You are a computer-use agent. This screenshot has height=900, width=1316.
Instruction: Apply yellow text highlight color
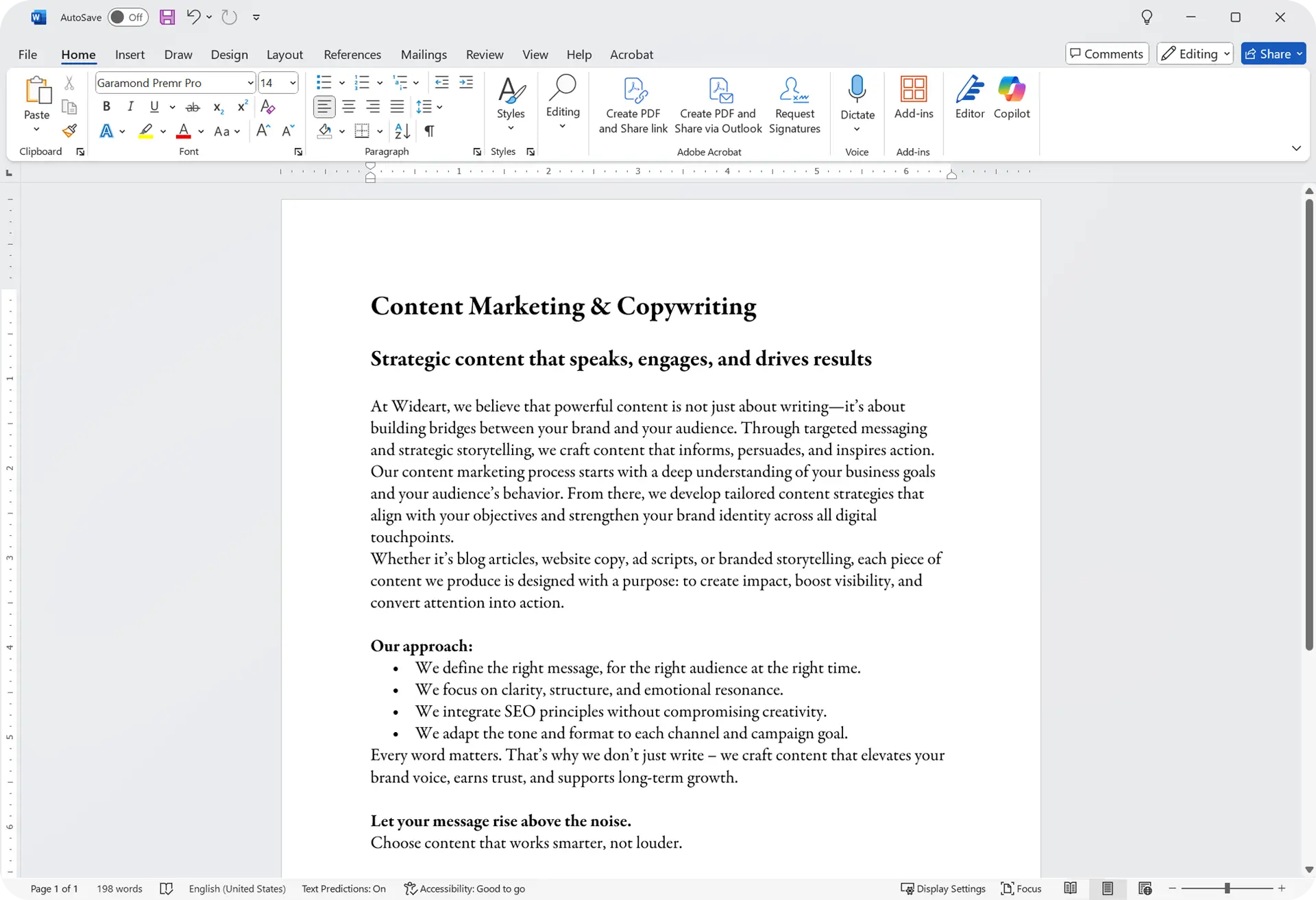pos(146,130)
